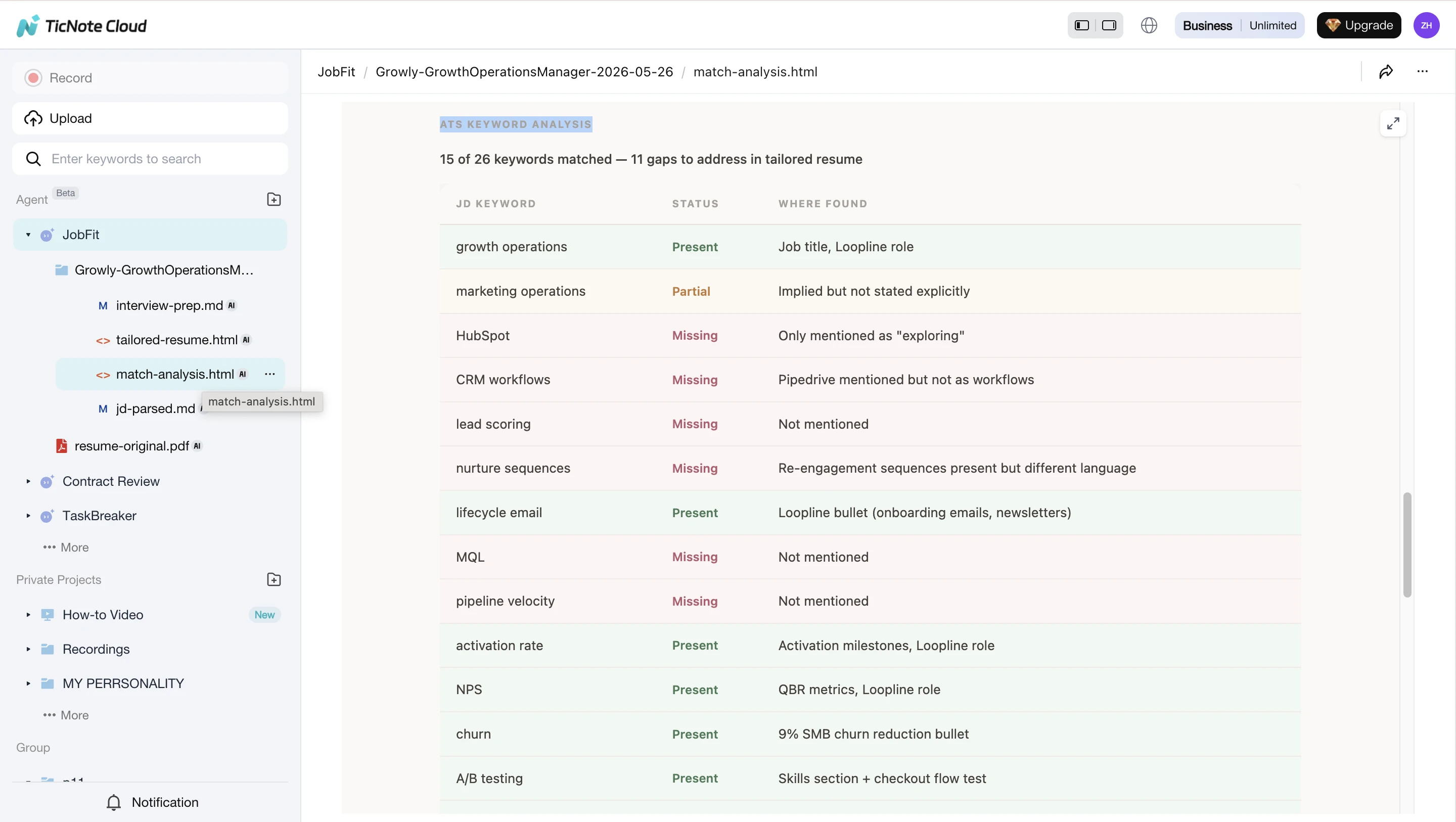Toggle the left sidebar panel layout icon
Screen dimensions: 1456x822
[x=1082, y=25]
